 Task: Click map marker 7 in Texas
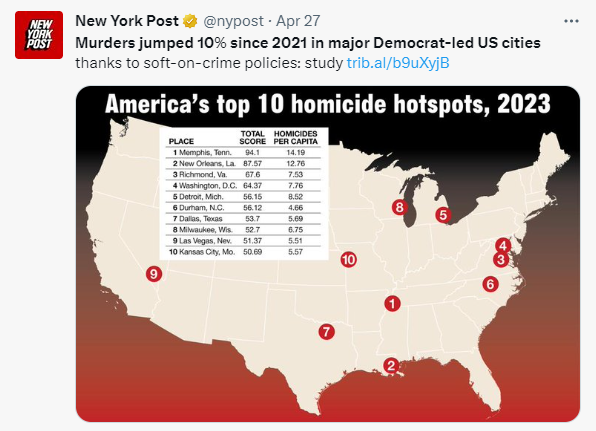tap(327, 332)
